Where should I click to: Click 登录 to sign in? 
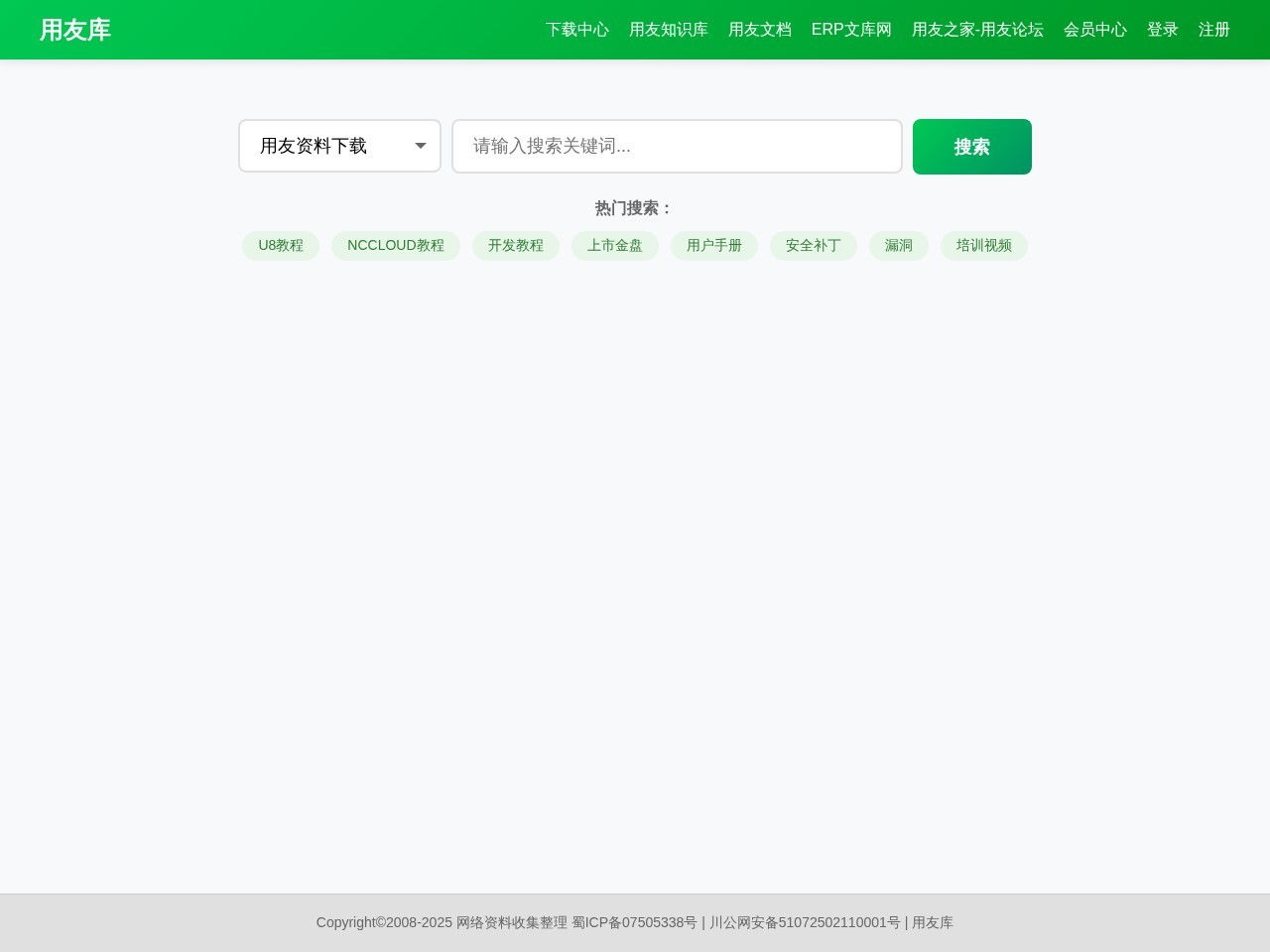tap(1163, 30)
